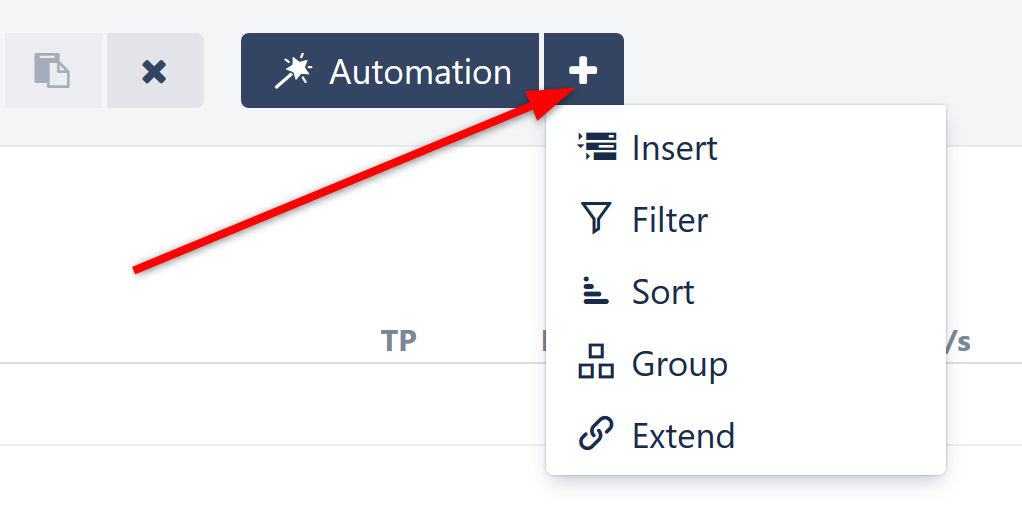
Task: Click the Group squares icon
Action: pos(596,363)
